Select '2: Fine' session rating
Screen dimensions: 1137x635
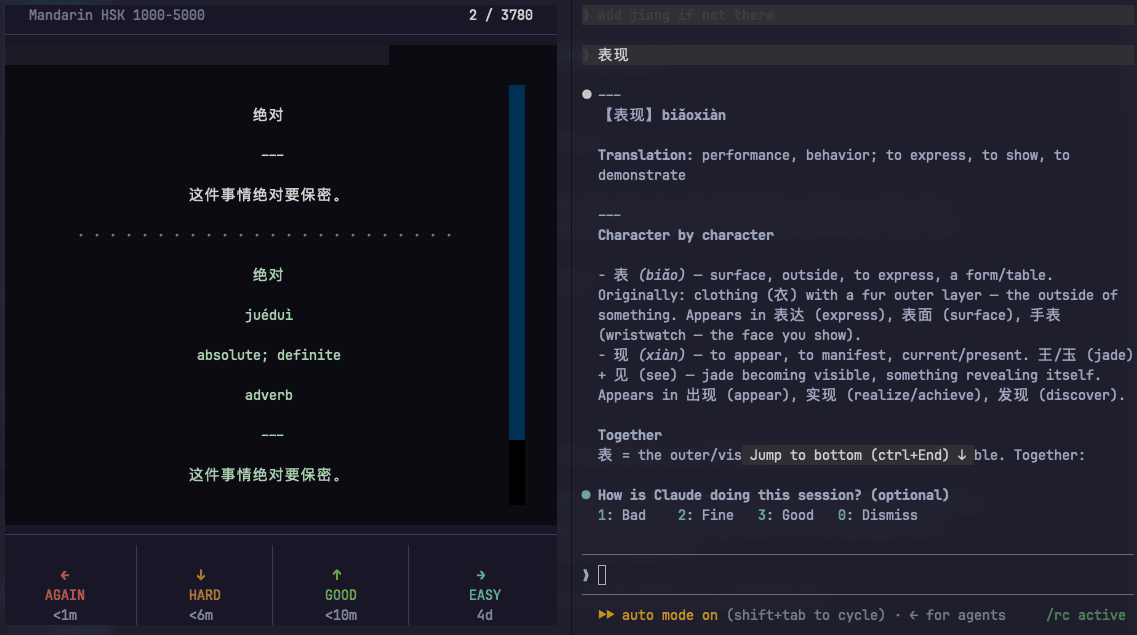[706, 515]
